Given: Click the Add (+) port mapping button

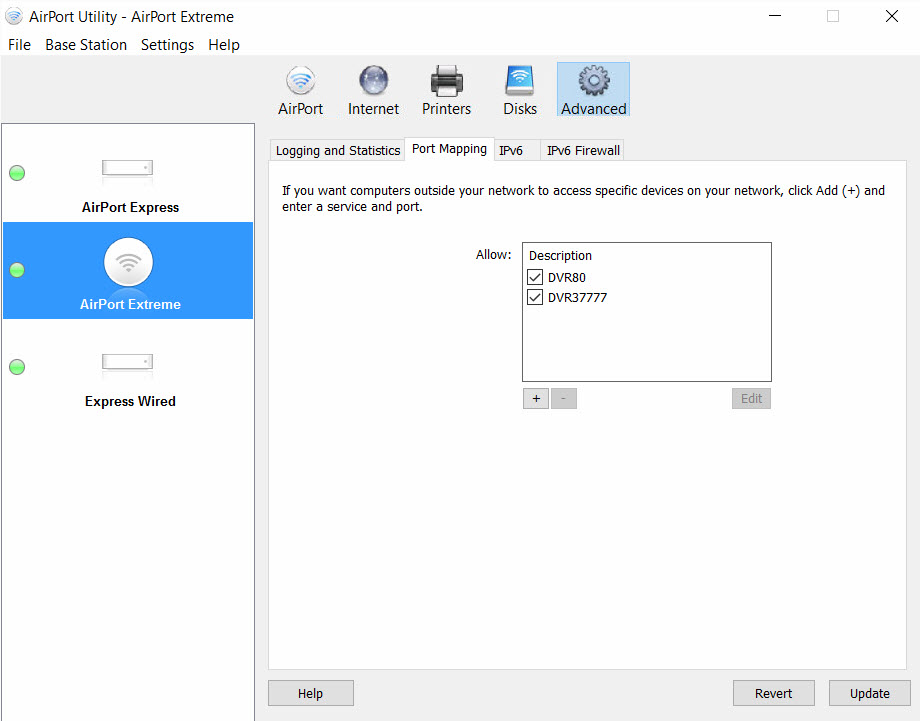Looking at the screenshot, I should (x=535, y=398).
